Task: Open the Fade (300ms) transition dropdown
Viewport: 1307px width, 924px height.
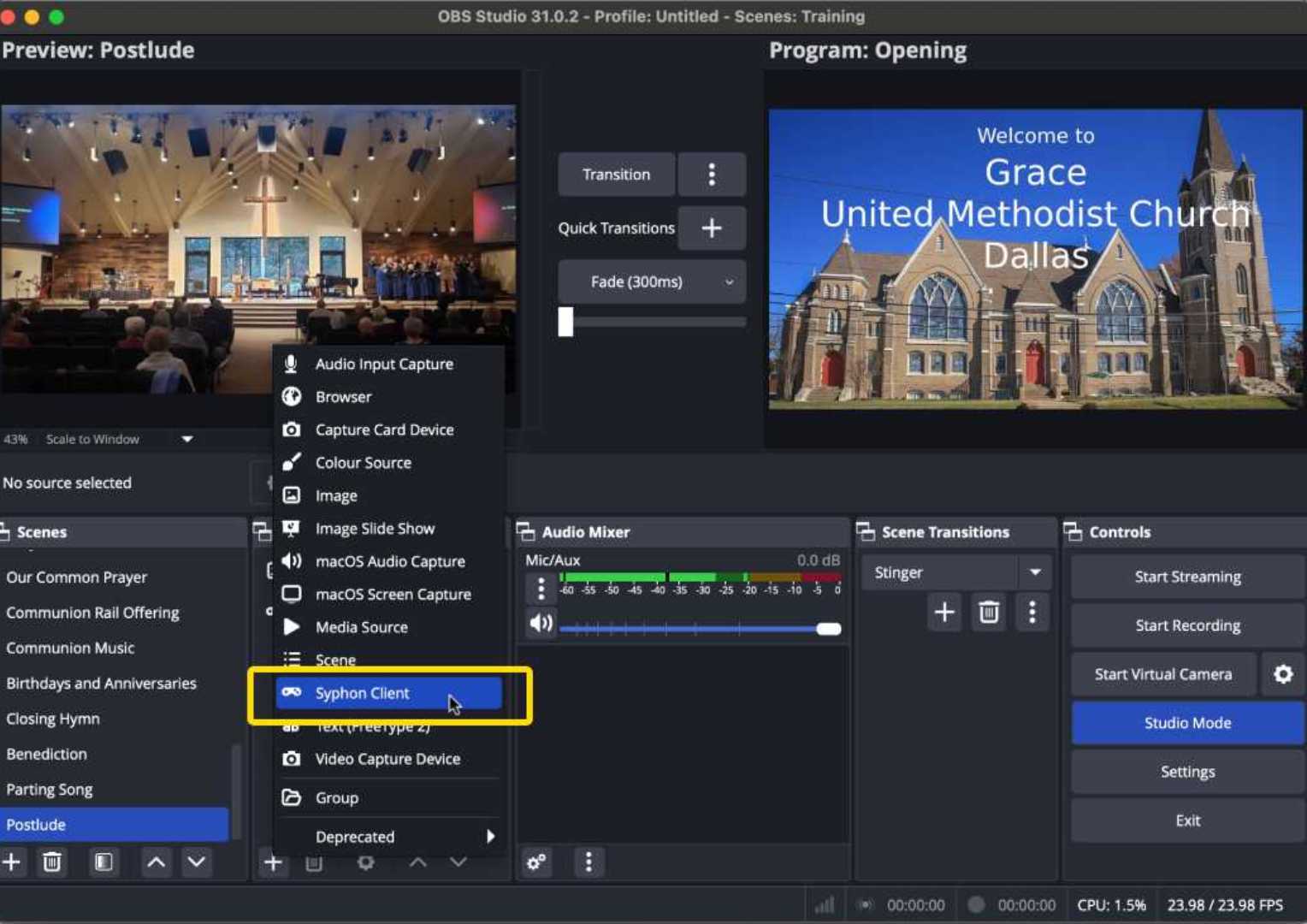Action: pos(727,281)
